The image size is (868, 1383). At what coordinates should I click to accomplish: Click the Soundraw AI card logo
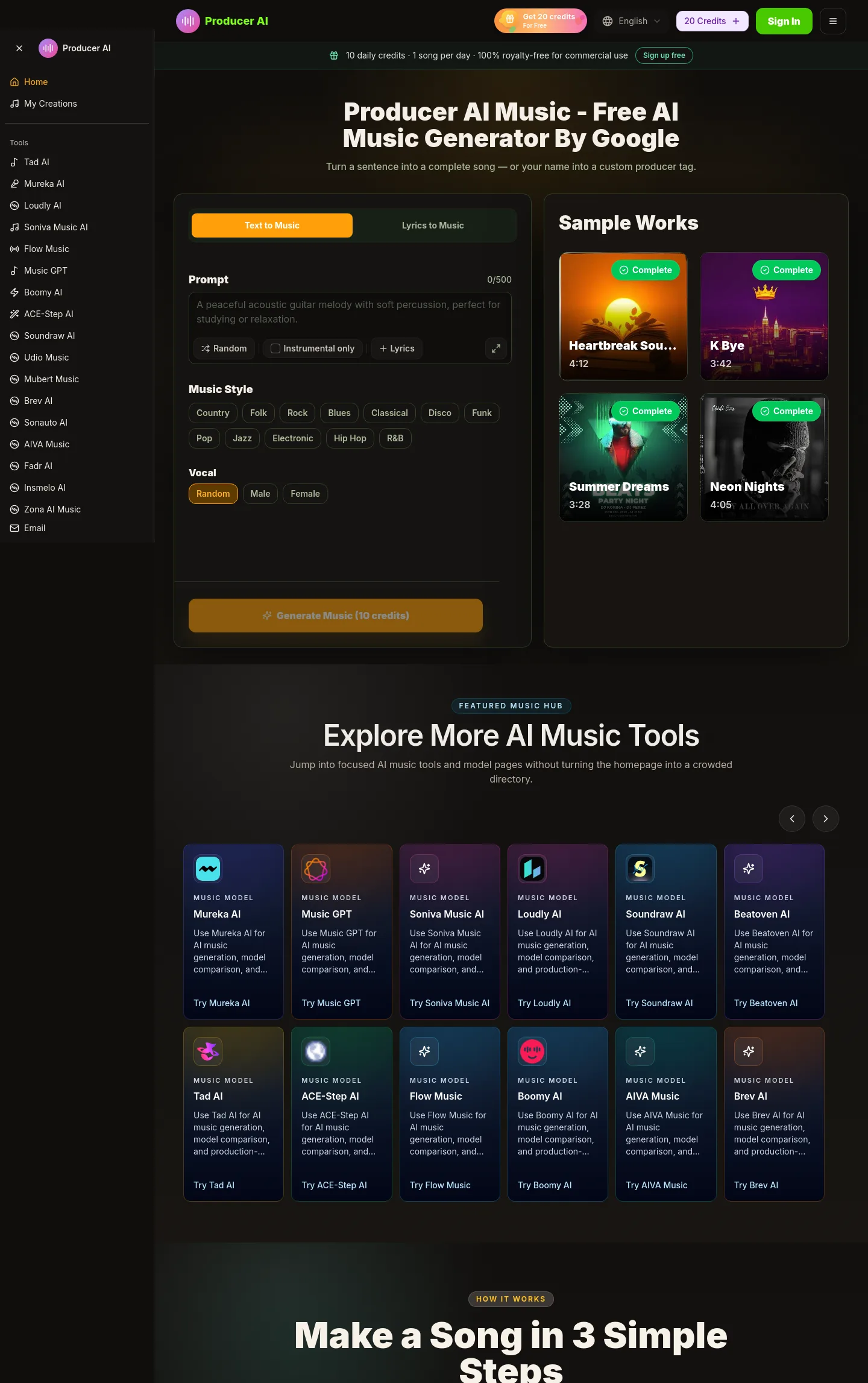640,869
